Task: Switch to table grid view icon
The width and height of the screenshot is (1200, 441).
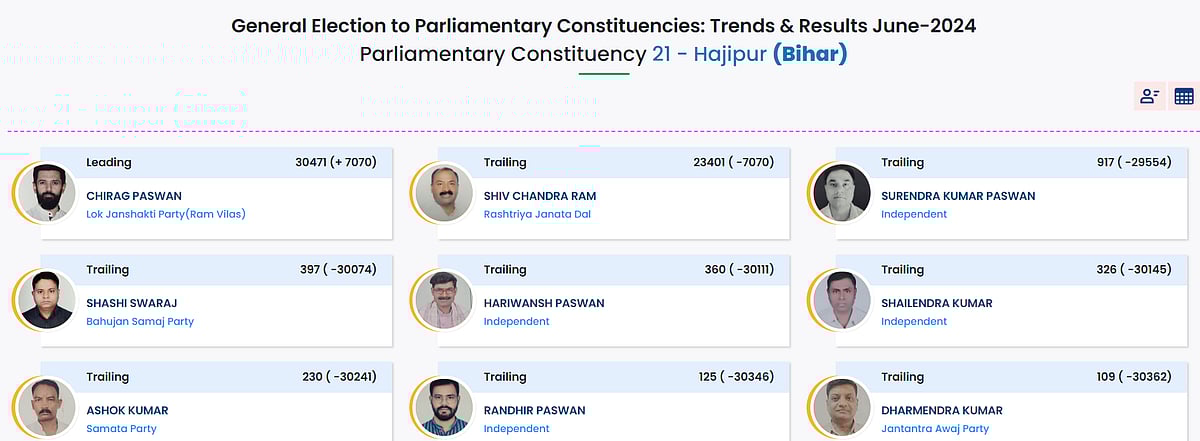Action: point(1184,96)
